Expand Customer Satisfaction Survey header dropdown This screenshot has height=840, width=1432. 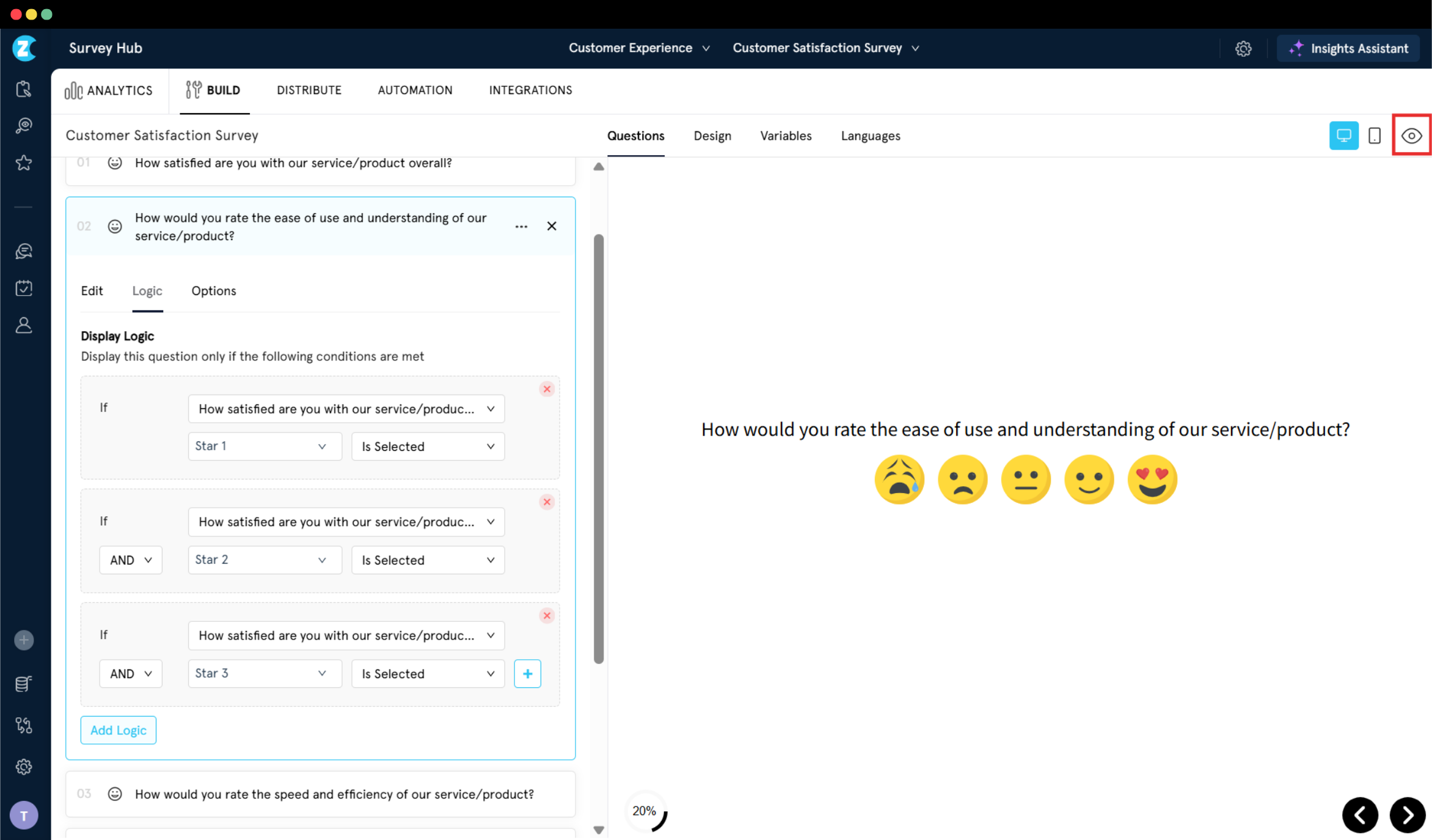pos(825,48)
